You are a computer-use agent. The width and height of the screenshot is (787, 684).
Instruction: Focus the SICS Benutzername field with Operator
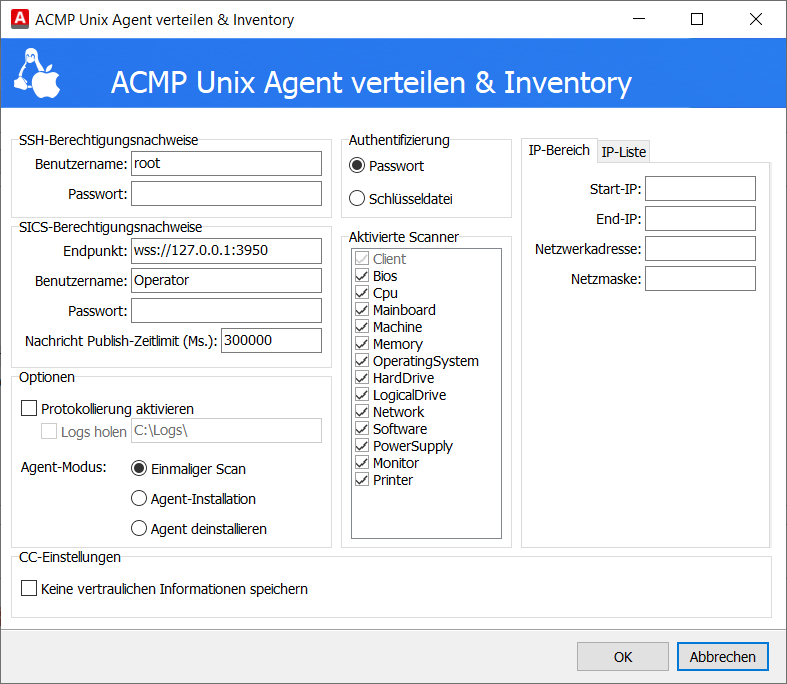[x=226, y=281]
